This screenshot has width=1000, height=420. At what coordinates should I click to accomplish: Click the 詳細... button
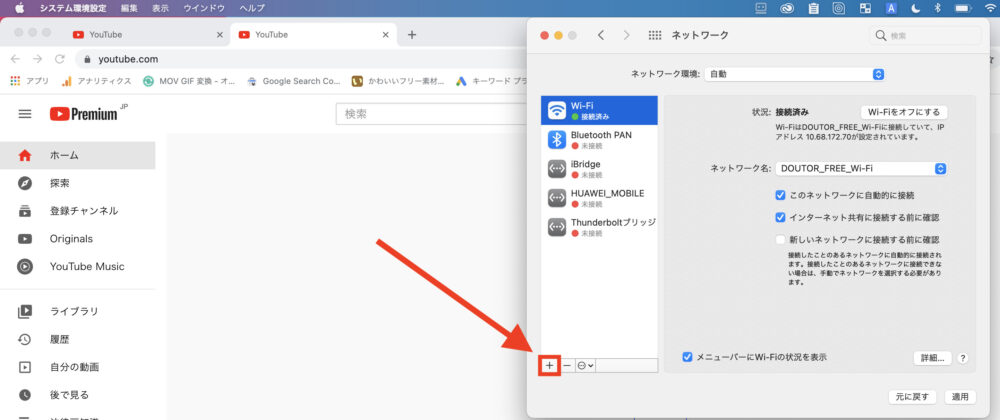click(932, 358)
